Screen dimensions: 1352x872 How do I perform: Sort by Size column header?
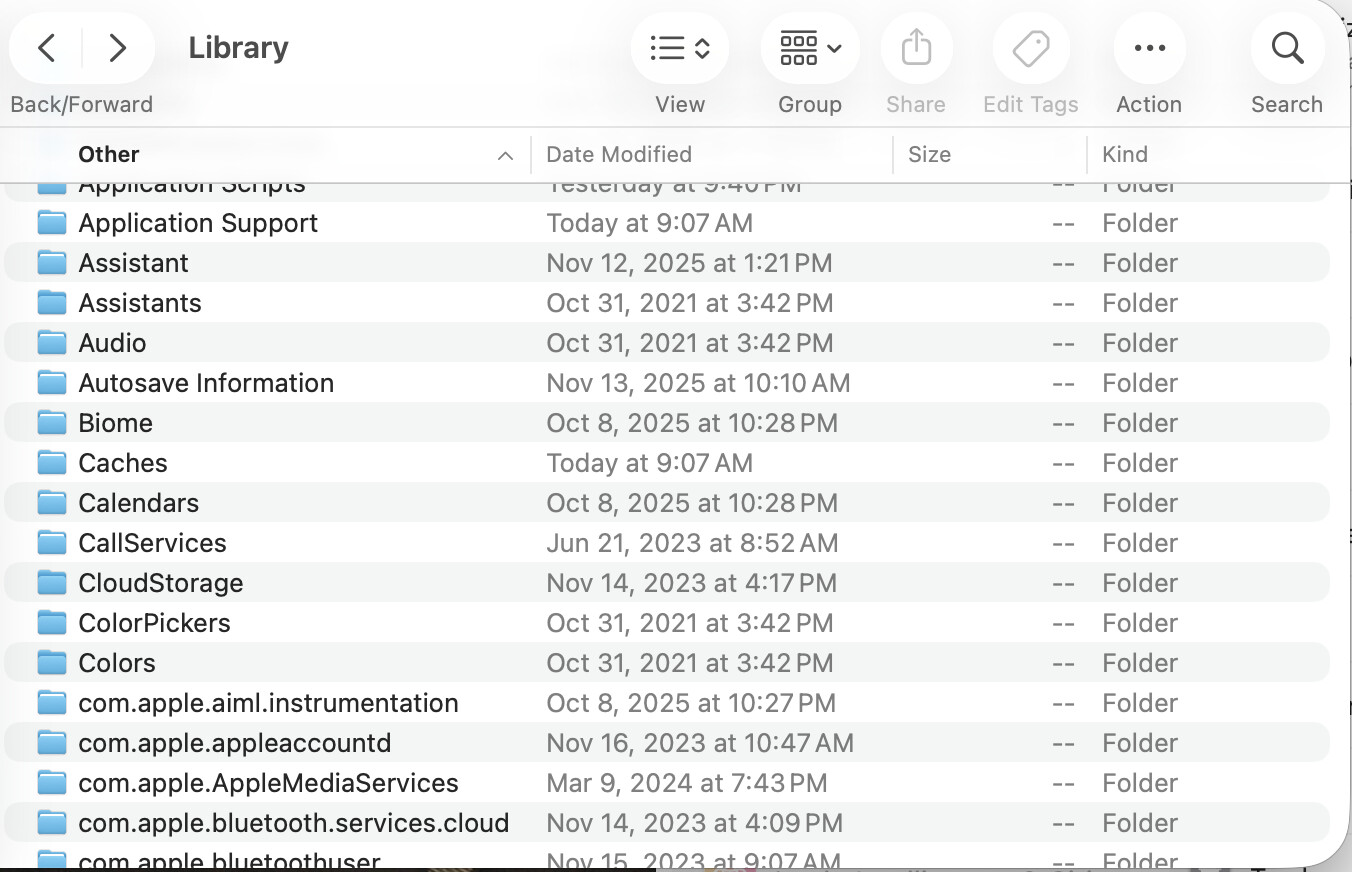coord(929,154)
